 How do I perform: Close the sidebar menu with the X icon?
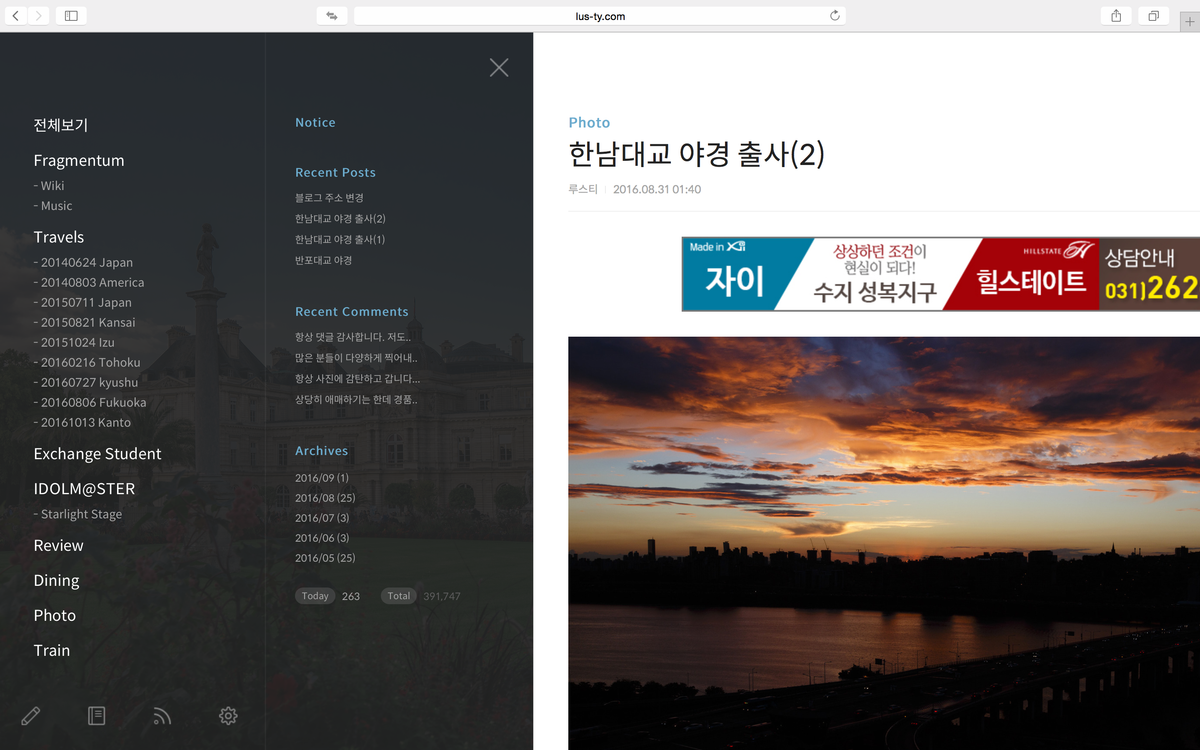pyautogui.click(x=499, y=67)
